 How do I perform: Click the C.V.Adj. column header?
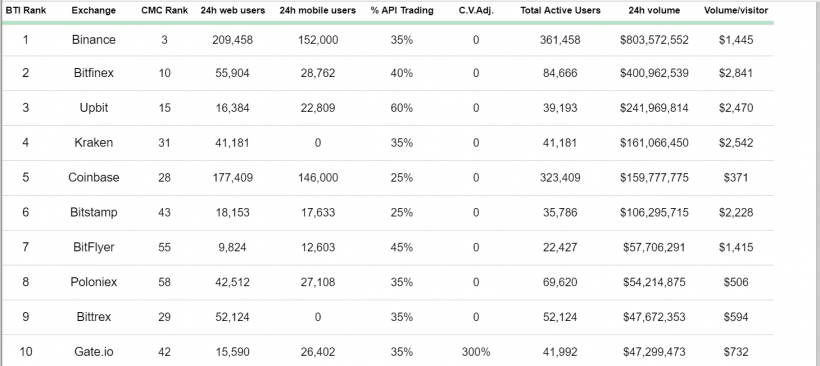pyautogui.click(x=476, y=10)
